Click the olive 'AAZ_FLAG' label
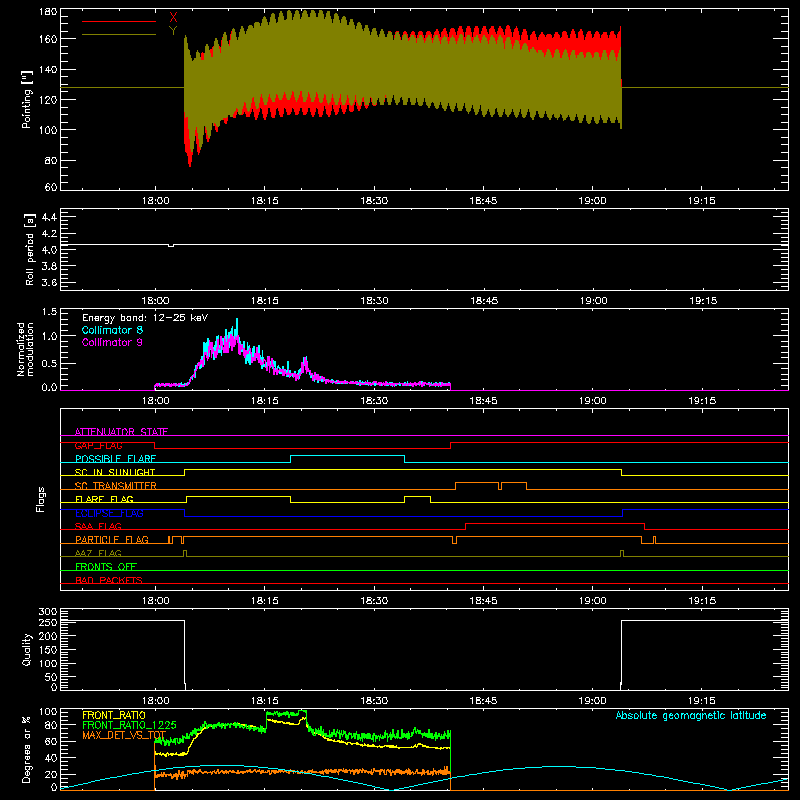This screenshot has height=800, width=800. point(98,553)
